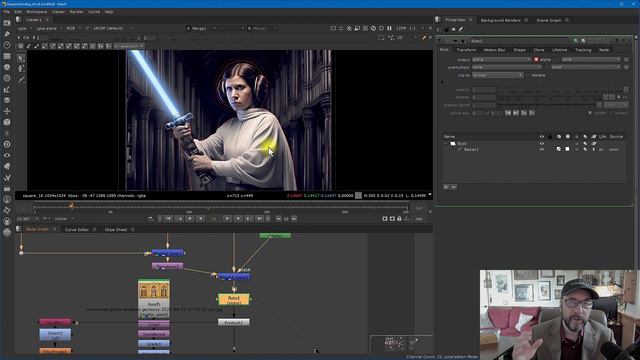Open the Motion Blur tab in Roto1
The image size is (640, 360).
coord(494,50)
